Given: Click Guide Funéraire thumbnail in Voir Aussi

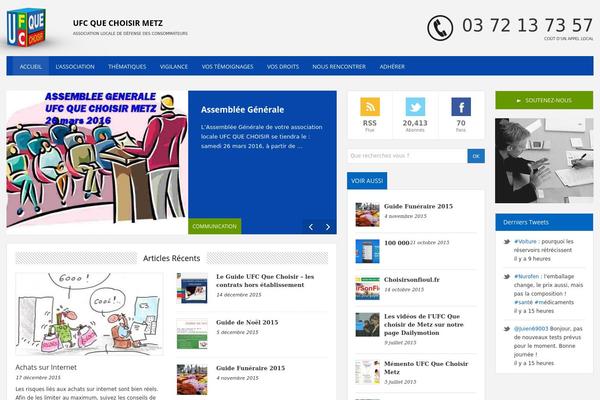Looking at the screenshot, I should pos(367,215).
